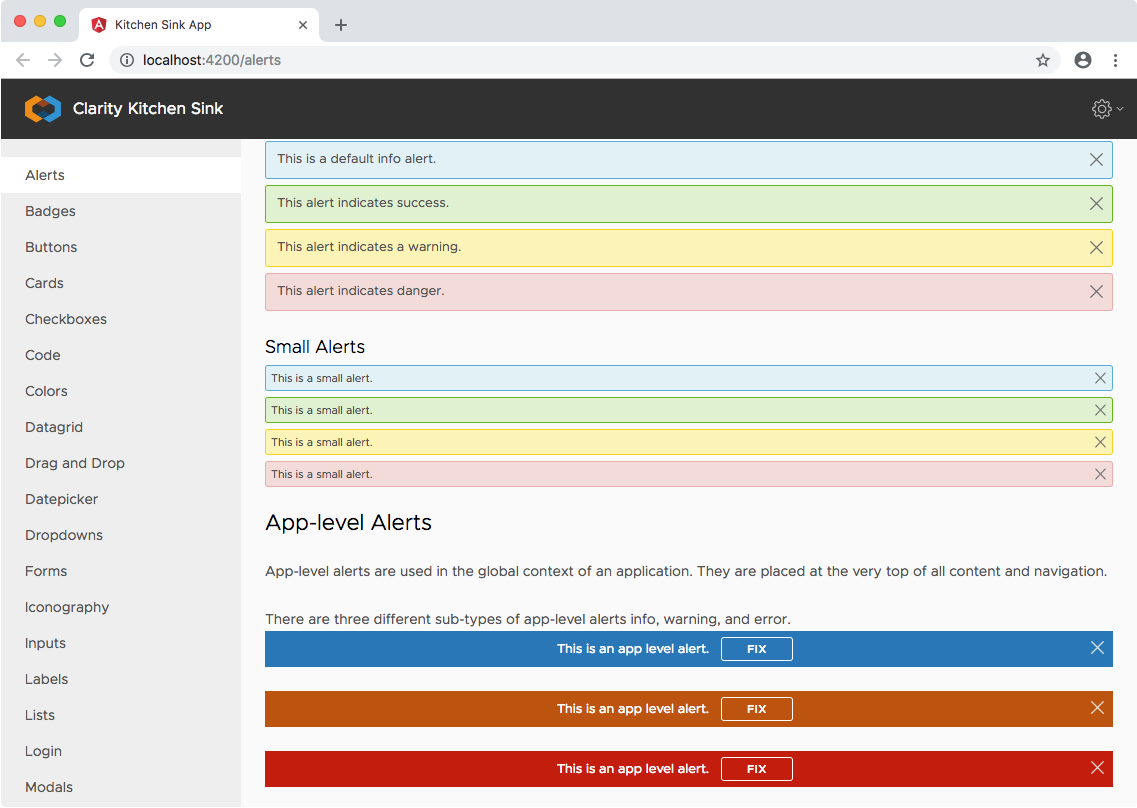Click the 'App-level Alerts' heading
This screenshot has height=808, width=1137.
point(348,522)
